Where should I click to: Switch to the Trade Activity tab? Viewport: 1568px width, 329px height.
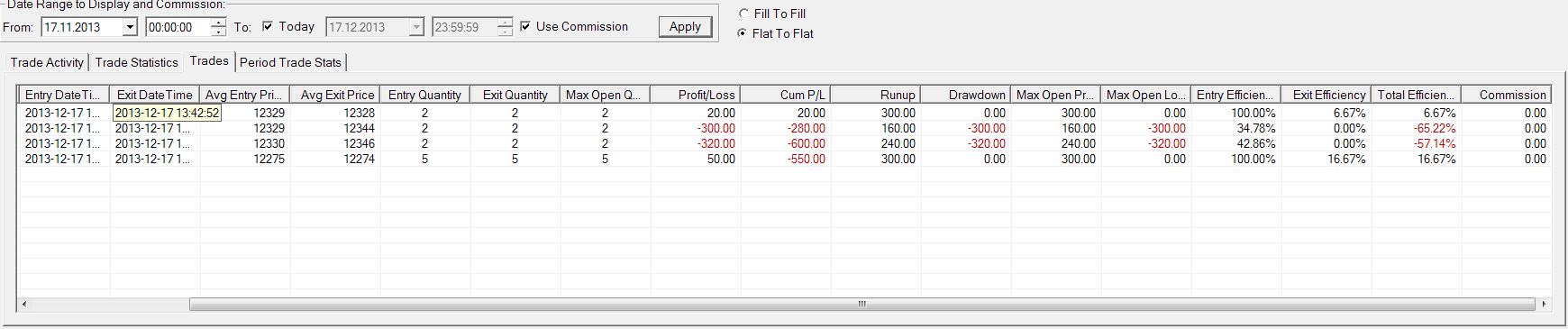coord(47,62)
